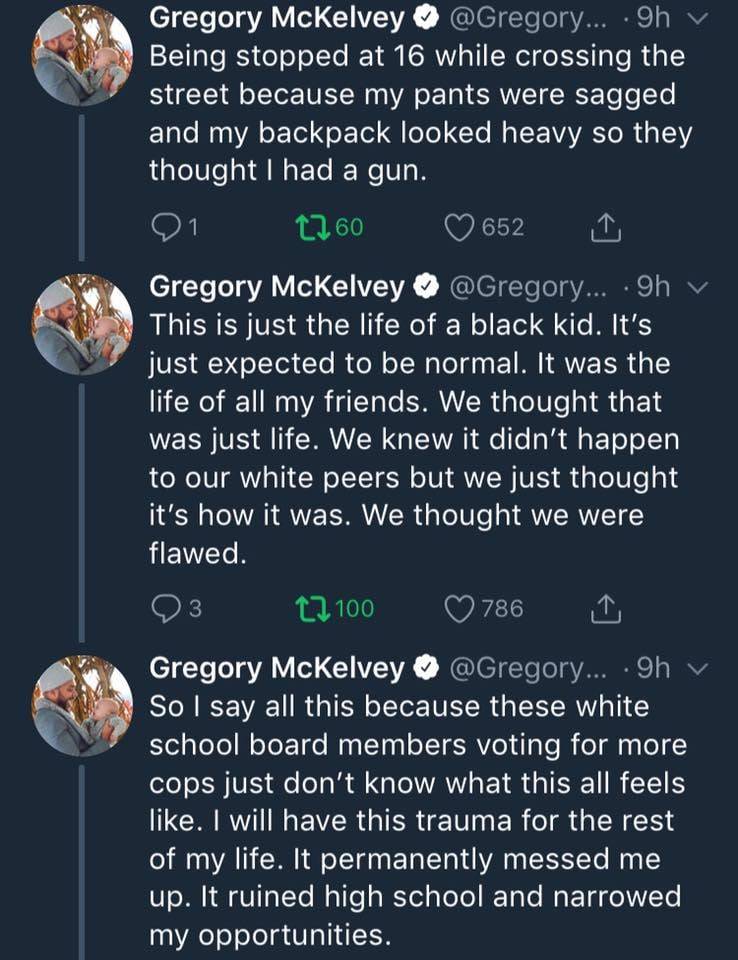Image resolution: width=738 pixels, height=960 pixels.
Task: Open Gregory McKelvey's name on third tweet
Action: (x=277, y=668)
